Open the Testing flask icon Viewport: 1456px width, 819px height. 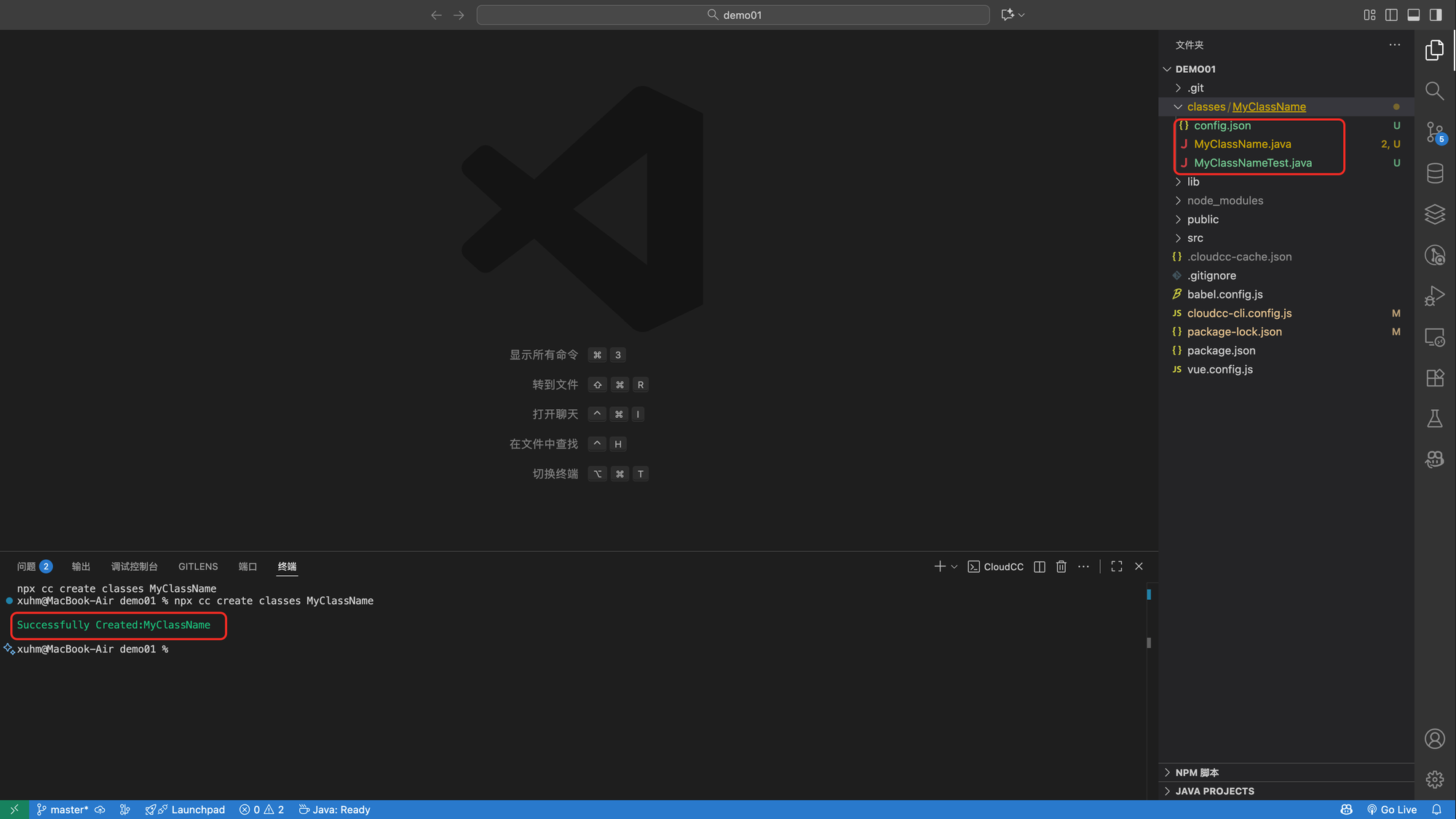[1434, 419]
